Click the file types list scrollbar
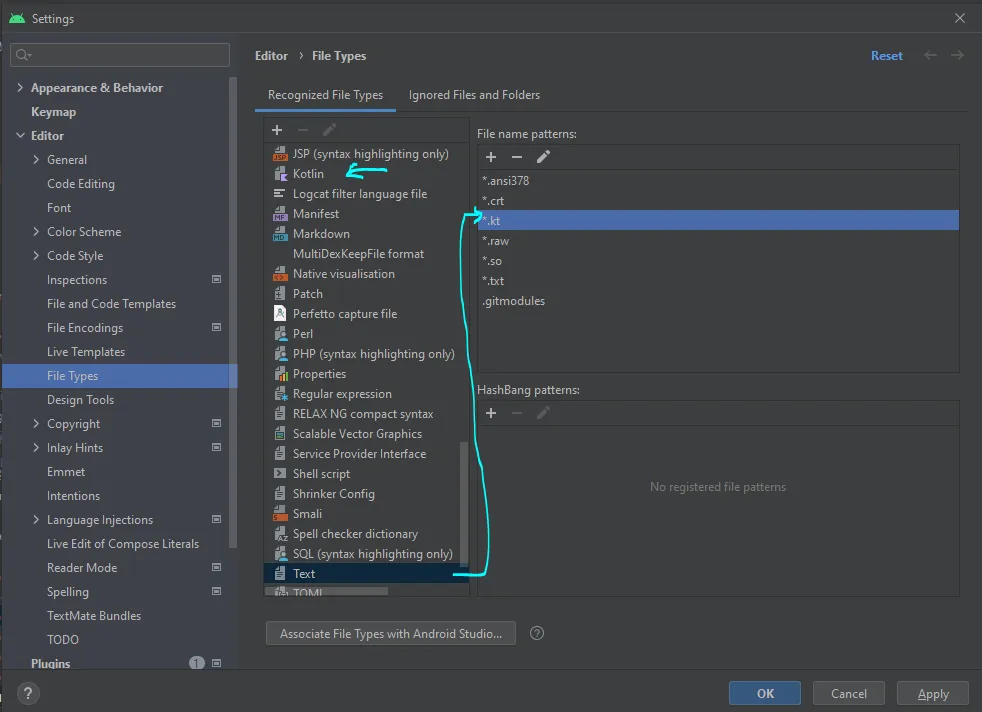 [x=464, y=503]
